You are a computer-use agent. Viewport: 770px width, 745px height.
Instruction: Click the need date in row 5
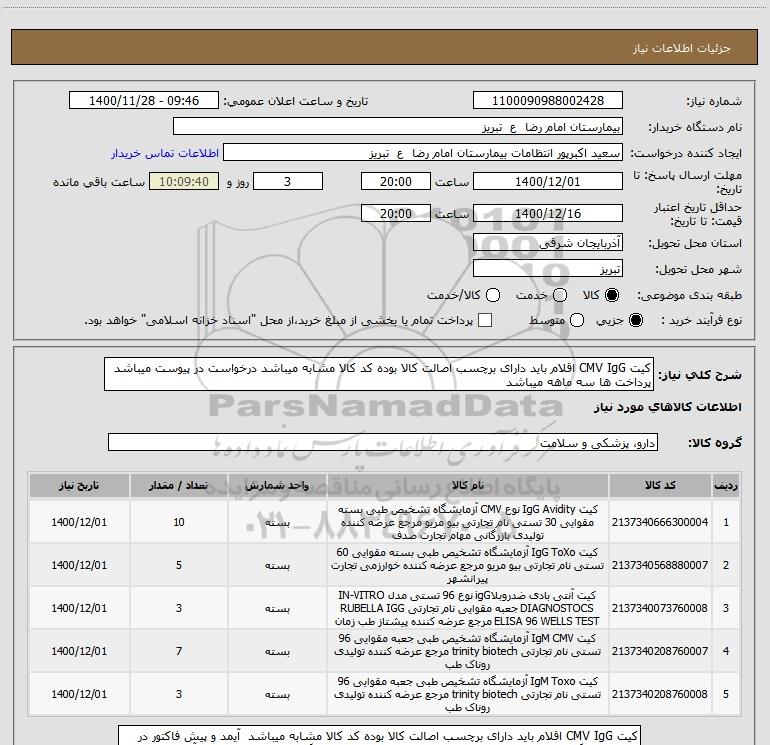79,694
